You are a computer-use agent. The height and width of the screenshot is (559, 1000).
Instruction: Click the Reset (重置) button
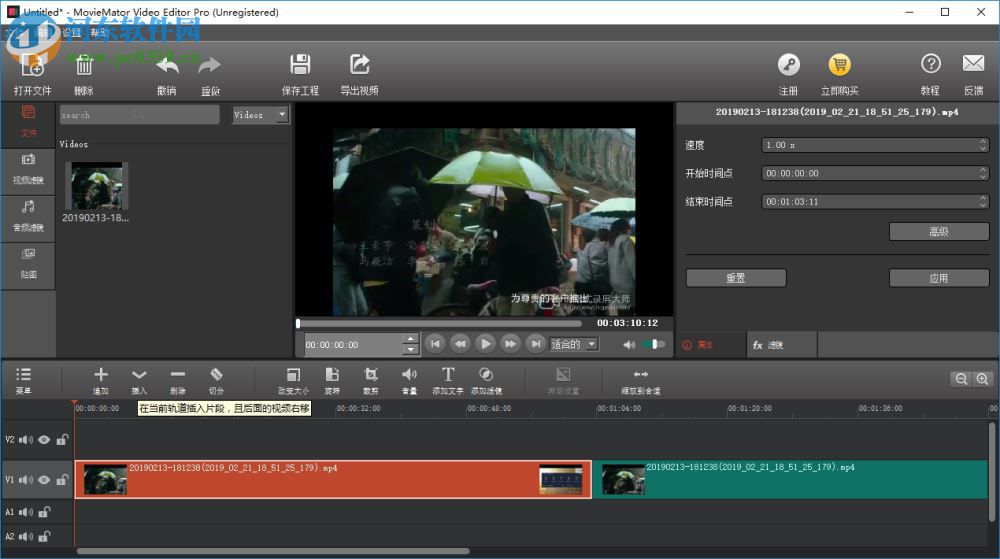(x=736, y=278)
